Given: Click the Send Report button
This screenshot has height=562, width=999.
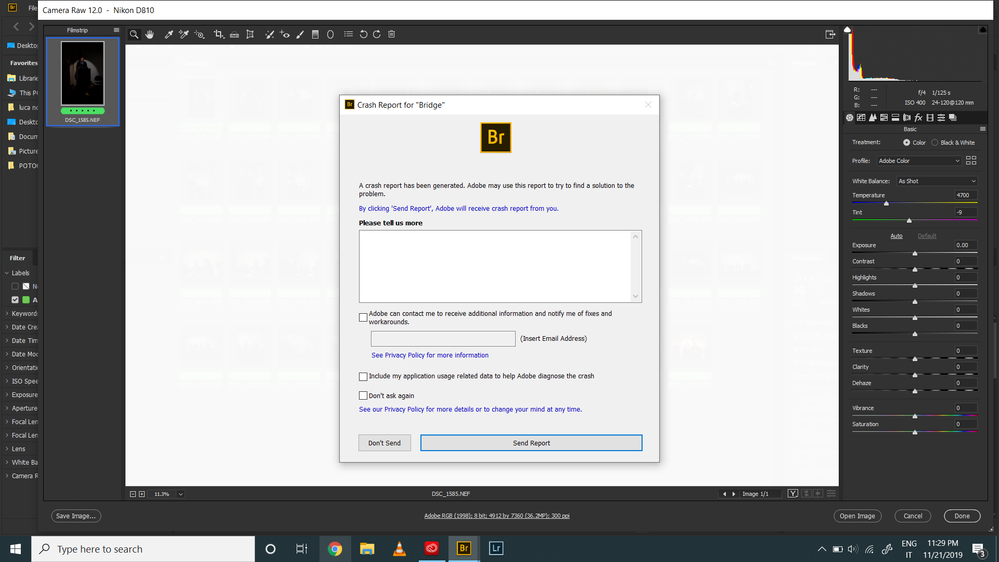Looking at the screenshot, I should point(531,443).
